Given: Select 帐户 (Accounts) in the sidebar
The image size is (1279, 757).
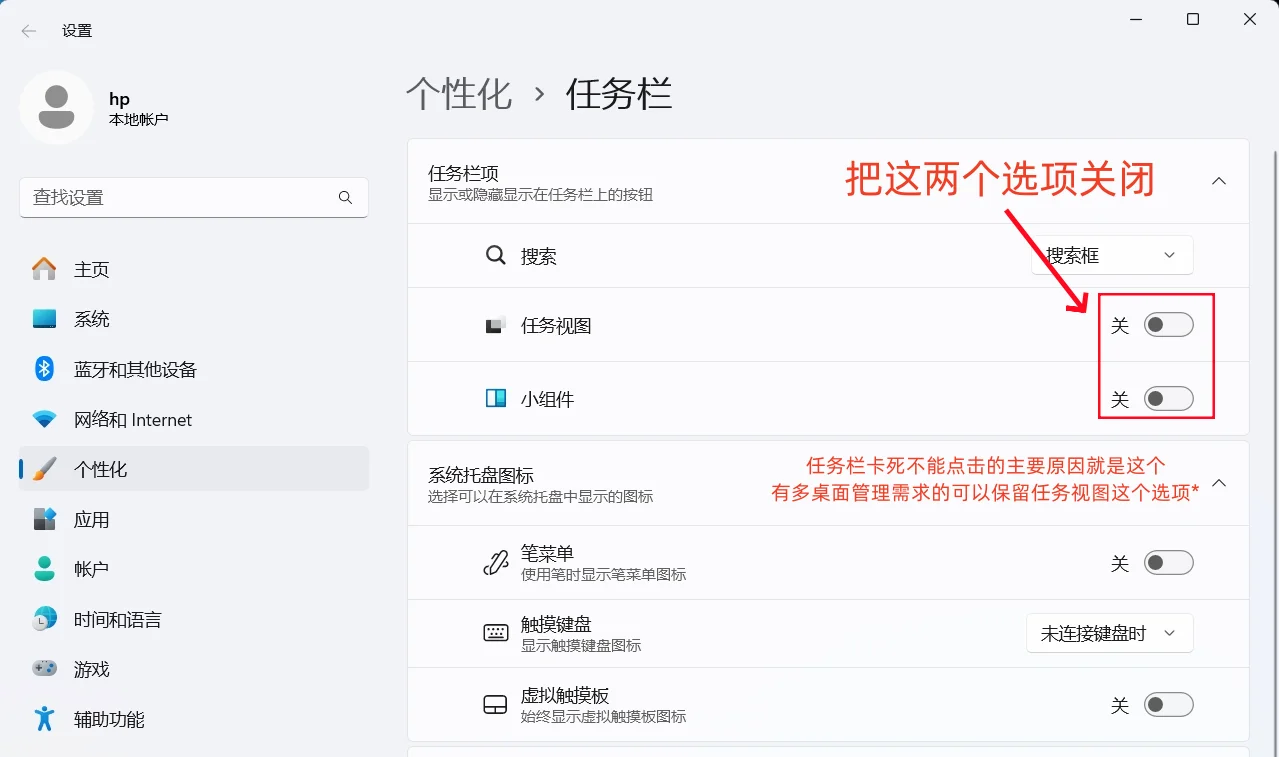Looking at the screenshot, I should click(92, 569).
